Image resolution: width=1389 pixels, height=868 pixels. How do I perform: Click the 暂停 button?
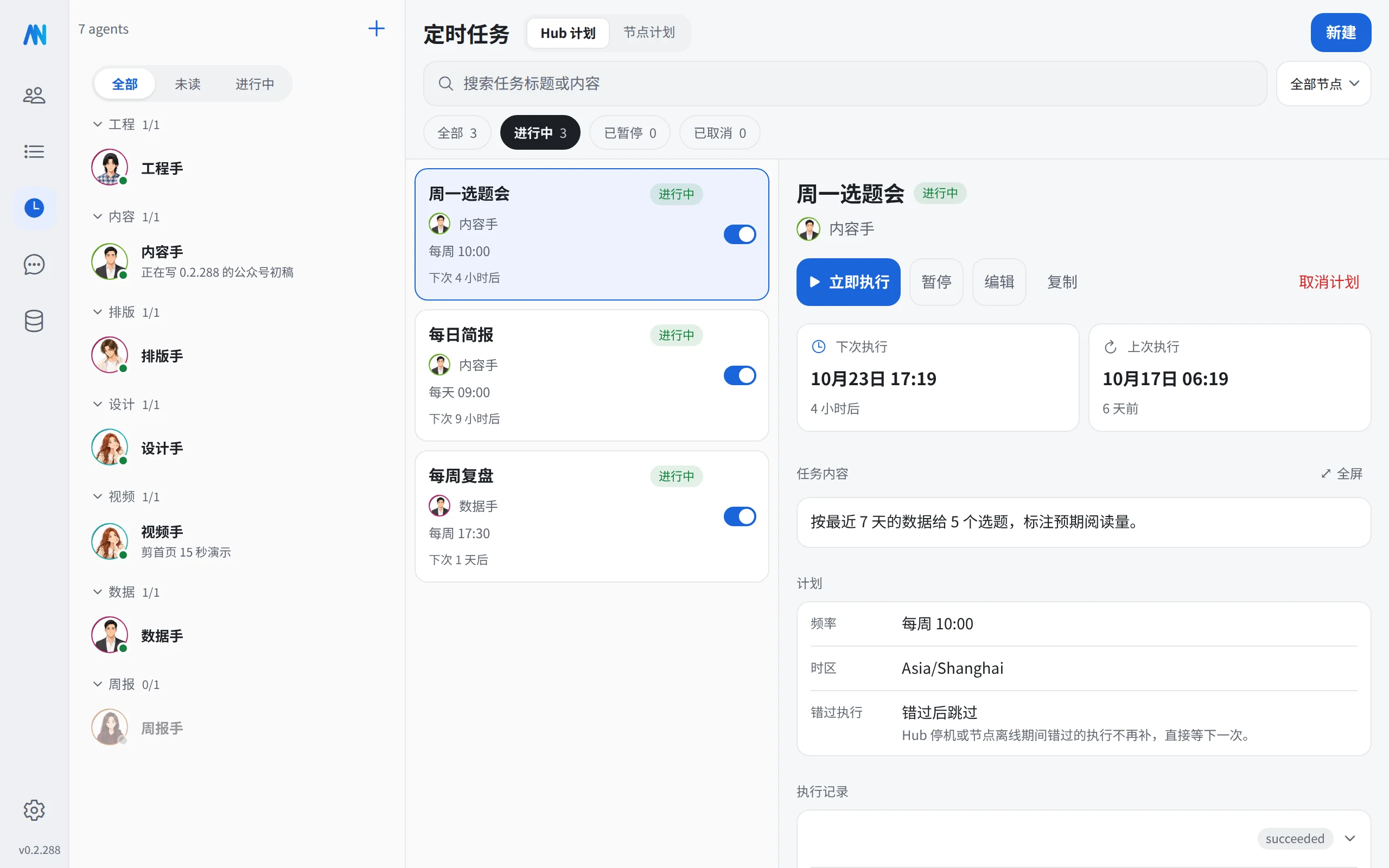pyautogui.click(x=936, y=282)
